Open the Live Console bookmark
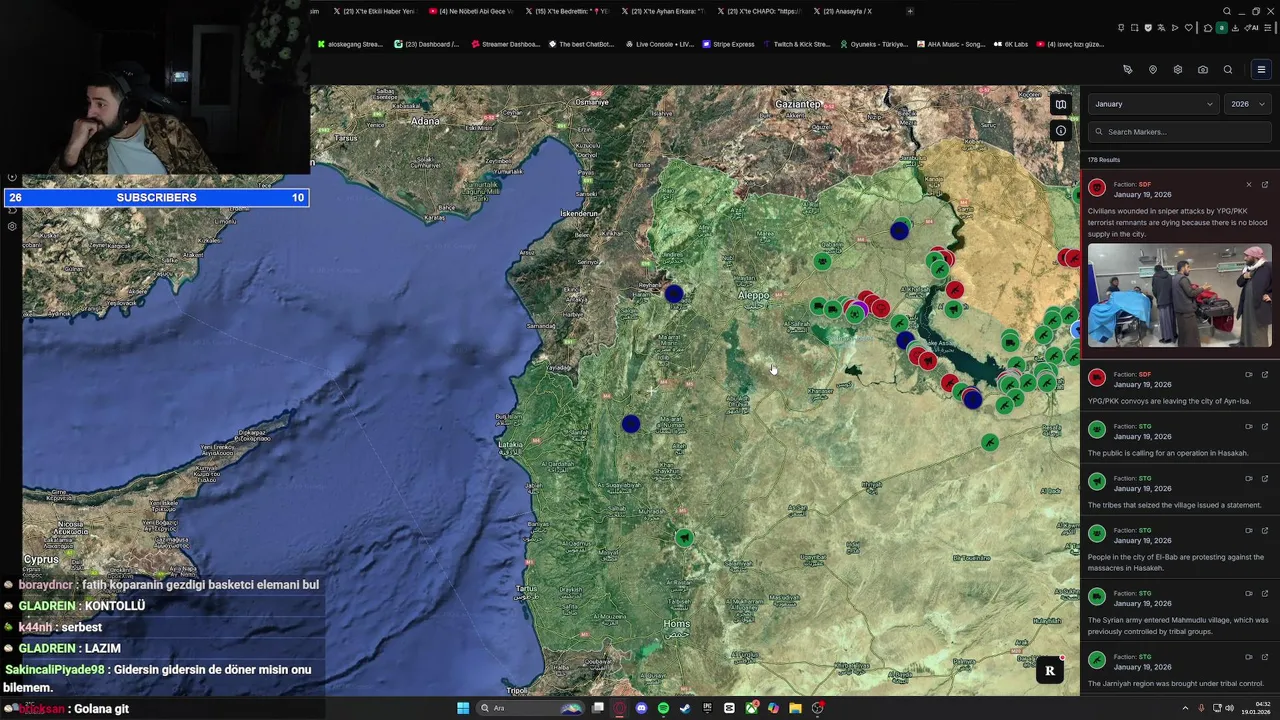 click(659, 44)
